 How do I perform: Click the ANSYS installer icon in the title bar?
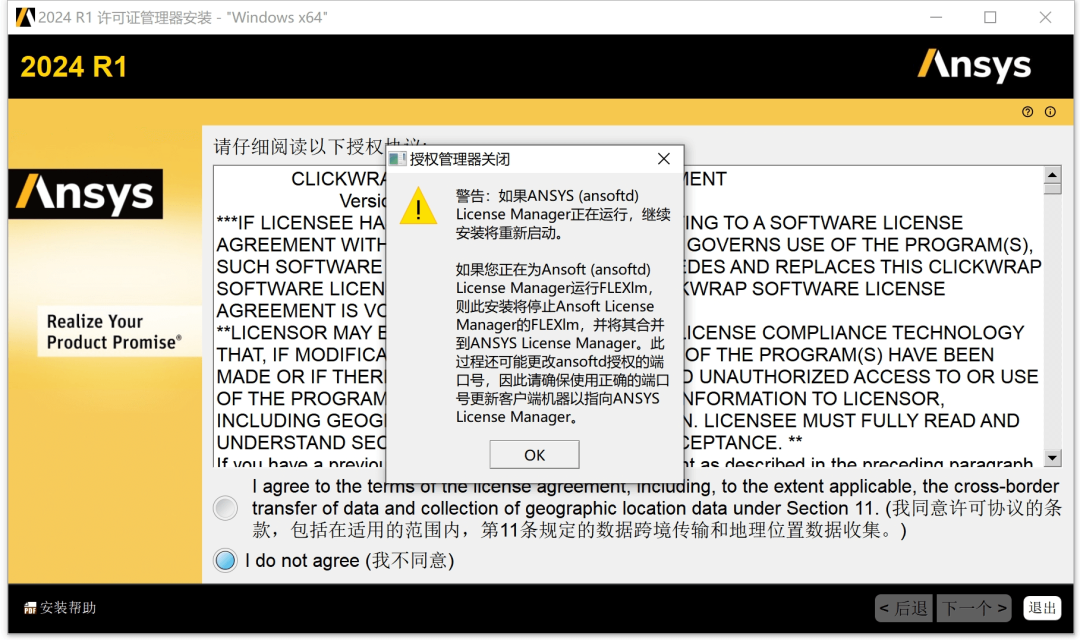tap(24, 17)
